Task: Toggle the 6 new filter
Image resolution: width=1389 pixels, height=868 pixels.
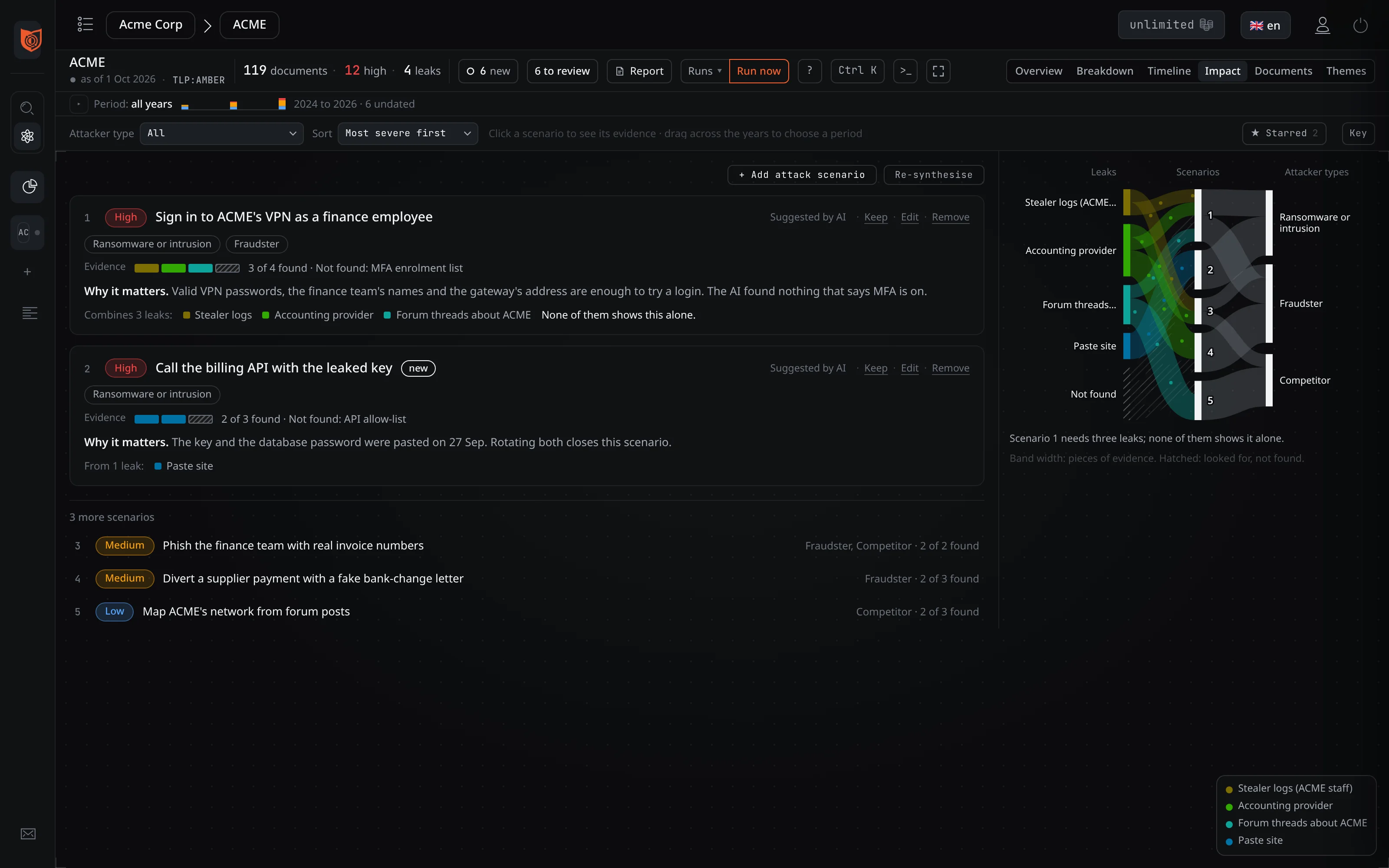Action: click(488, 71)
